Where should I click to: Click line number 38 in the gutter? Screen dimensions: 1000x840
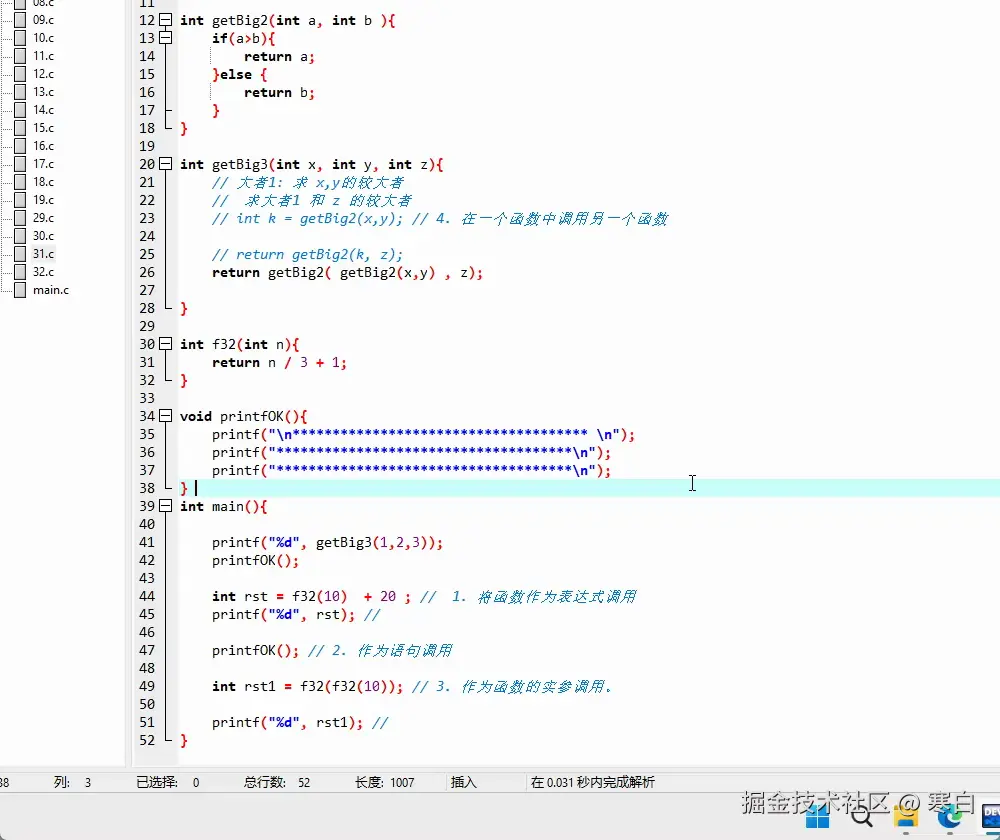coord(147,488)
